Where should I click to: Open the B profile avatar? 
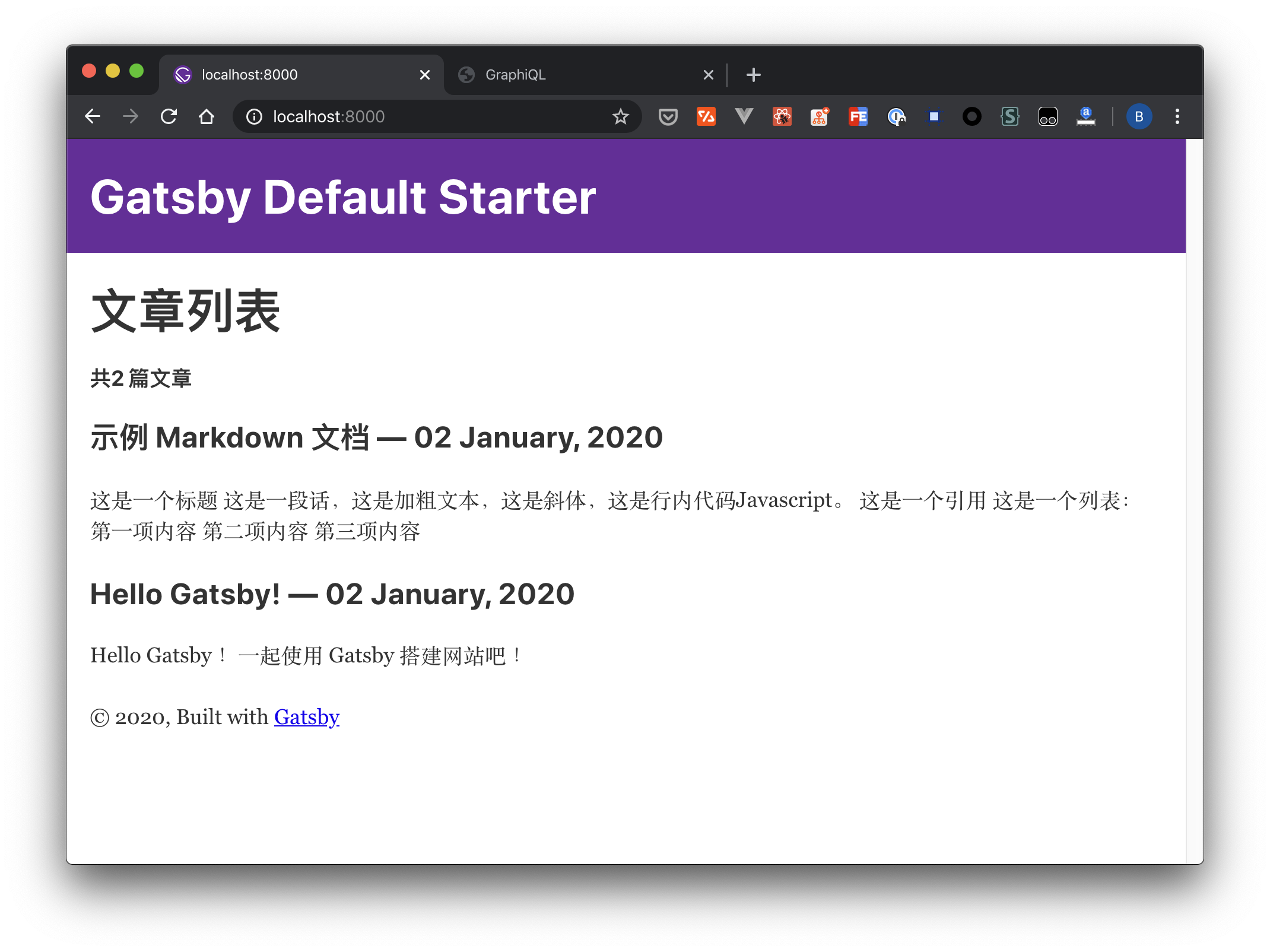tap(1139, 116)
